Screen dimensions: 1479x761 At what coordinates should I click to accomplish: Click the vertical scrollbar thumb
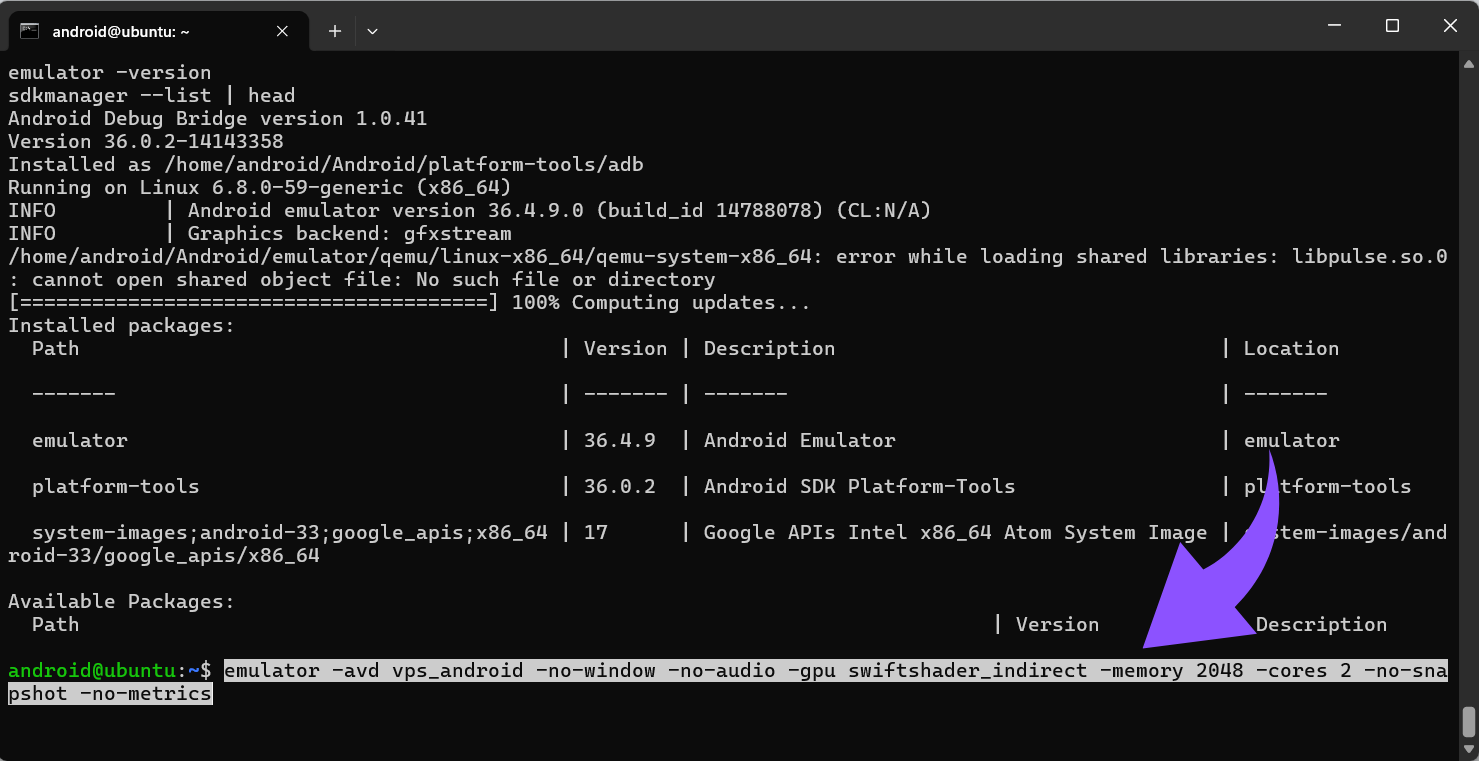tap(1468, 720)
